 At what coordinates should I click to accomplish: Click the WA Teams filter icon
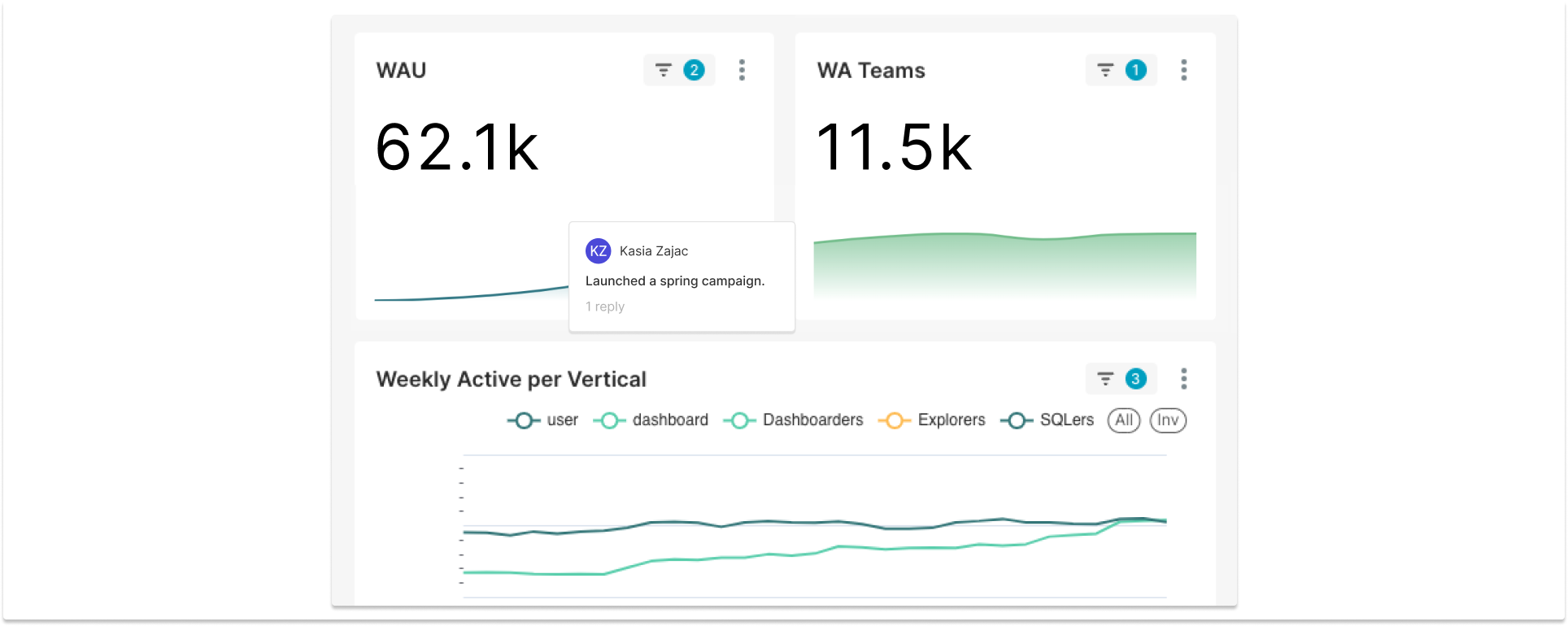tap(1105, 71)
